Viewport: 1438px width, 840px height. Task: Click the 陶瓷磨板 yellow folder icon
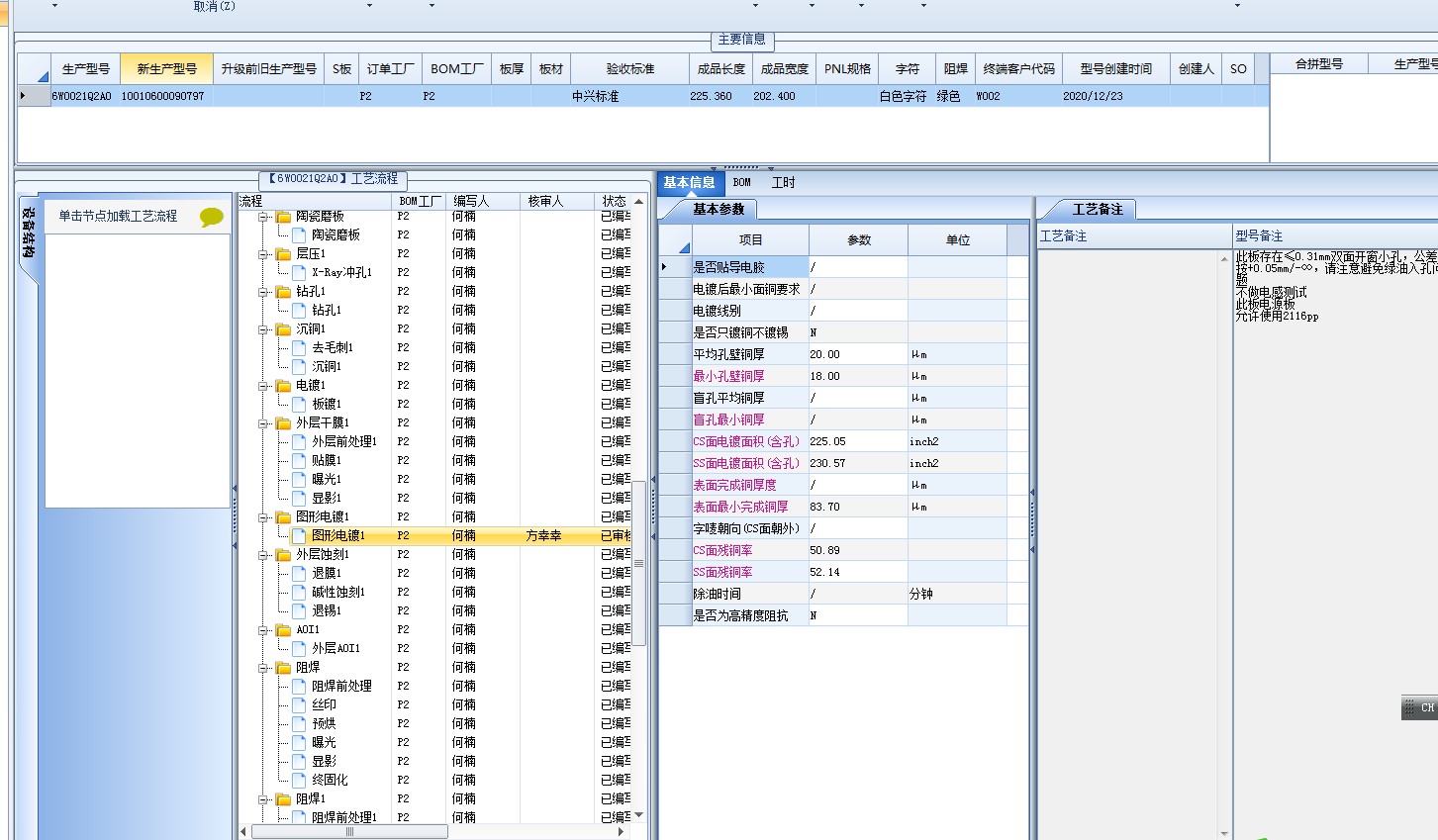point(283,216)
